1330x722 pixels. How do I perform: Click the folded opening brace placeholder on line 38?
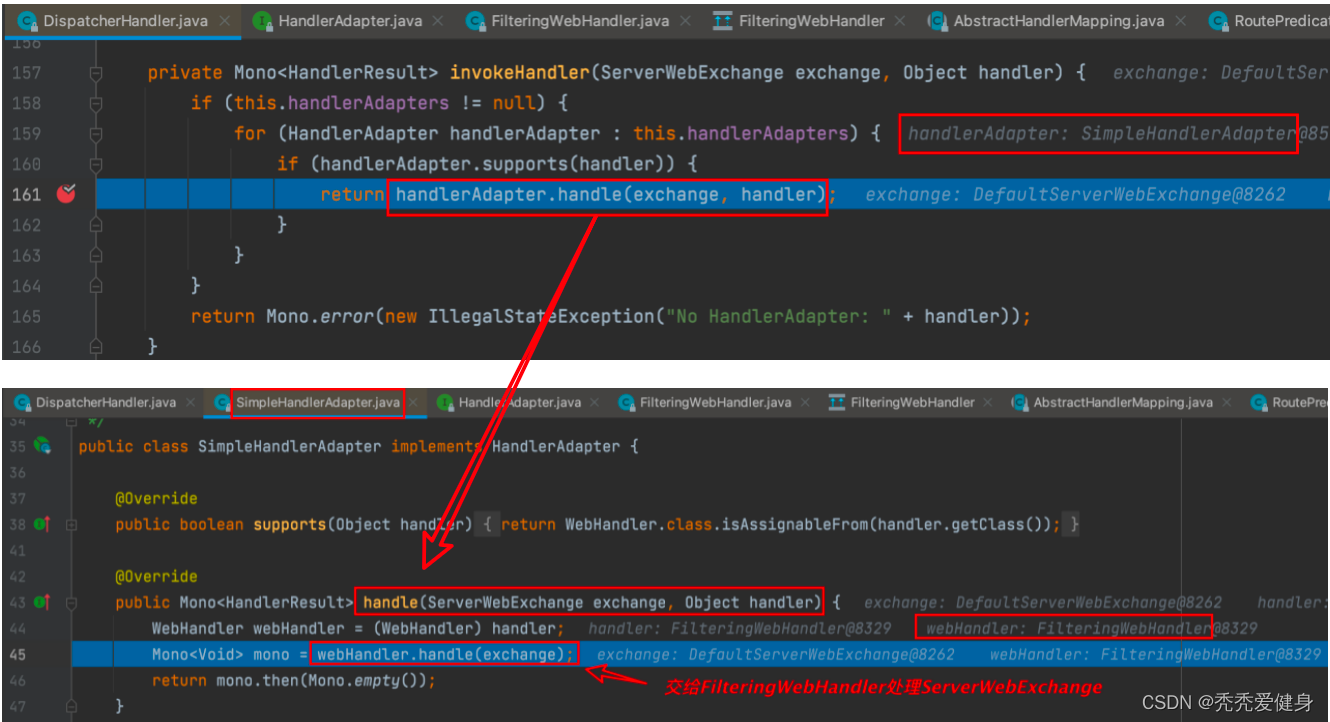[x=485, y=524]
